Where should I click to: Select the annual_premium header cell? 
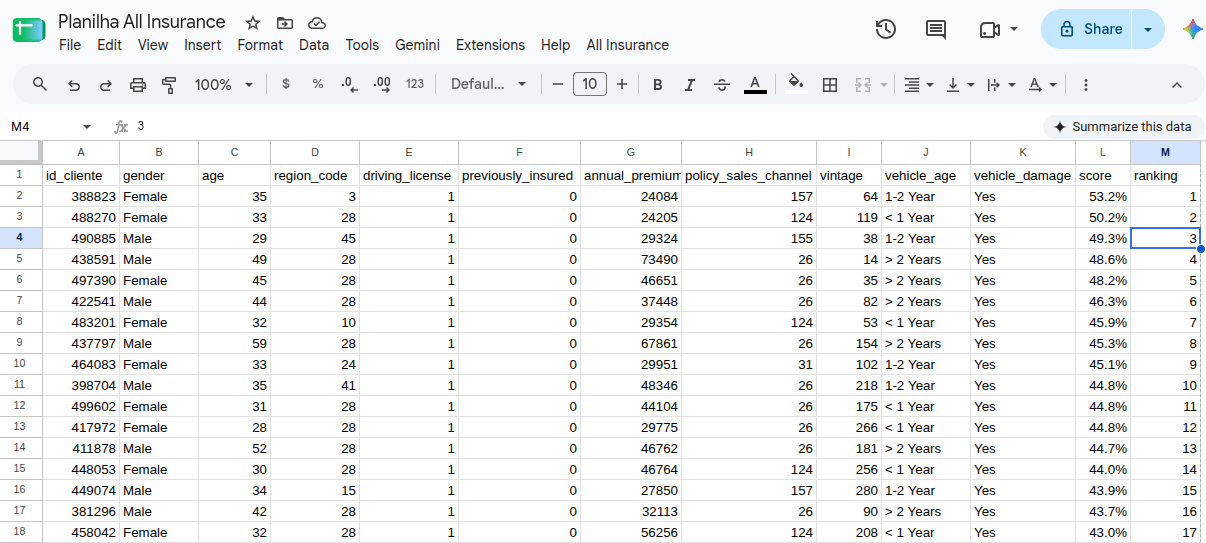tap(631, 175)
